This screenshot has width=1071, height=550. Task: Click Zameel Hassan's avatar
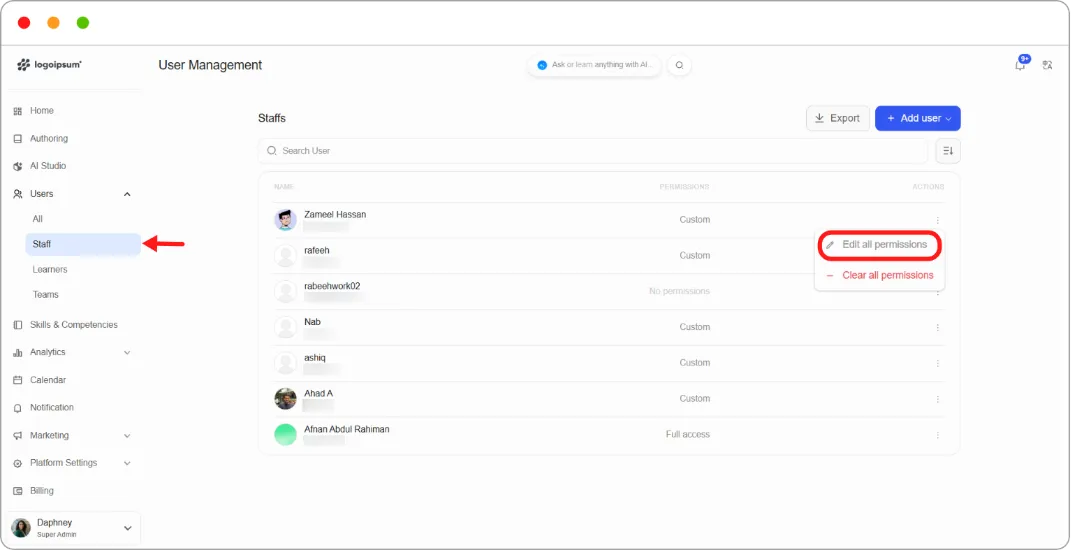click(x=286, y=220)
